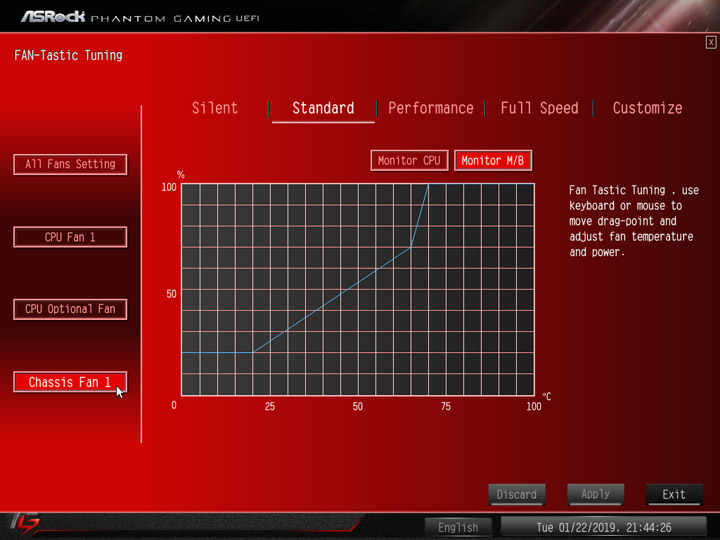Click the 100 label on the temperature axis
Image resolution: width=720 pixels, height=540 pixels.
point(534,406)
